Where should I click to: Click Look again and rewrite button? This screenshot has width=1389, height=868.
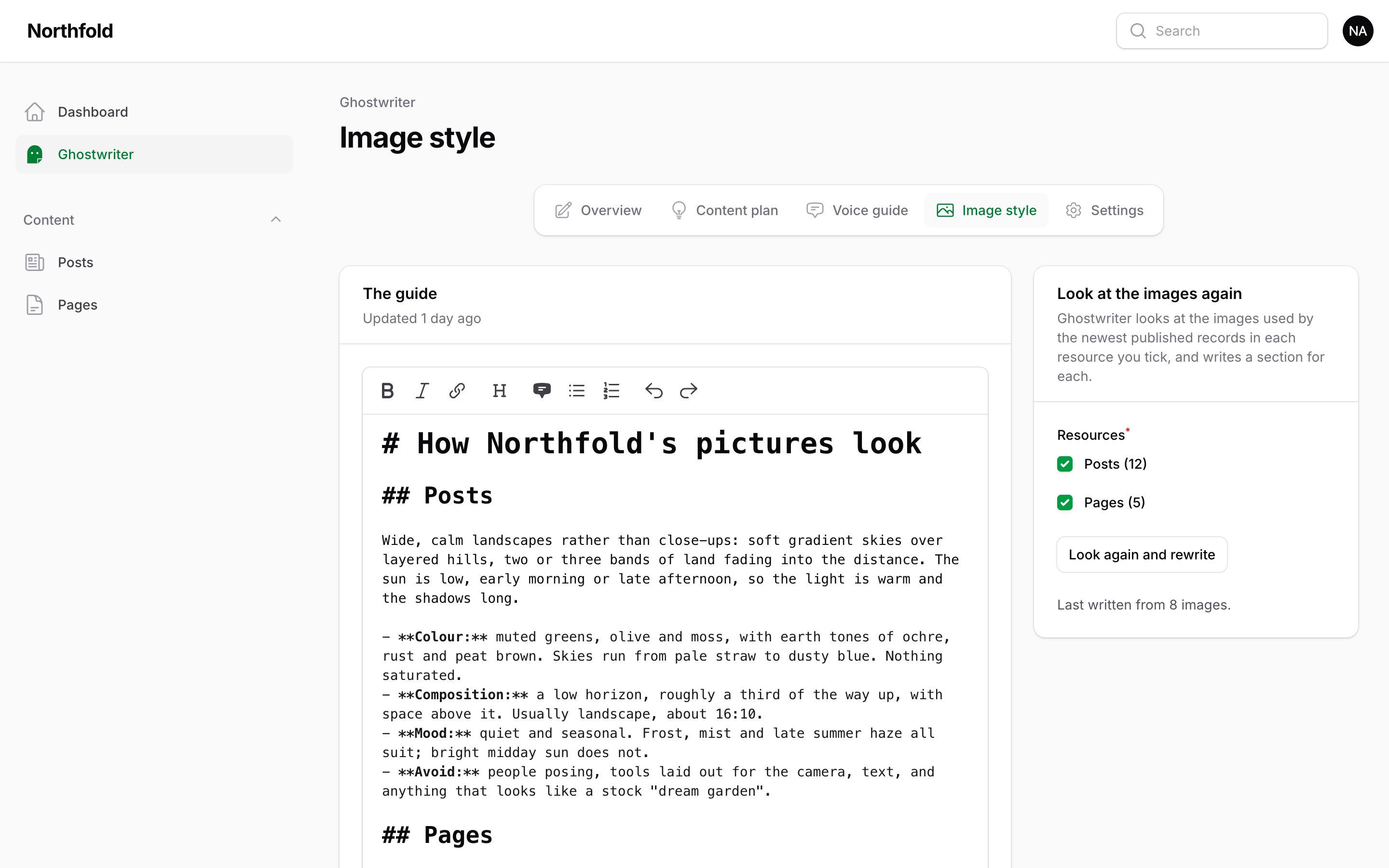coord(1142,555)
